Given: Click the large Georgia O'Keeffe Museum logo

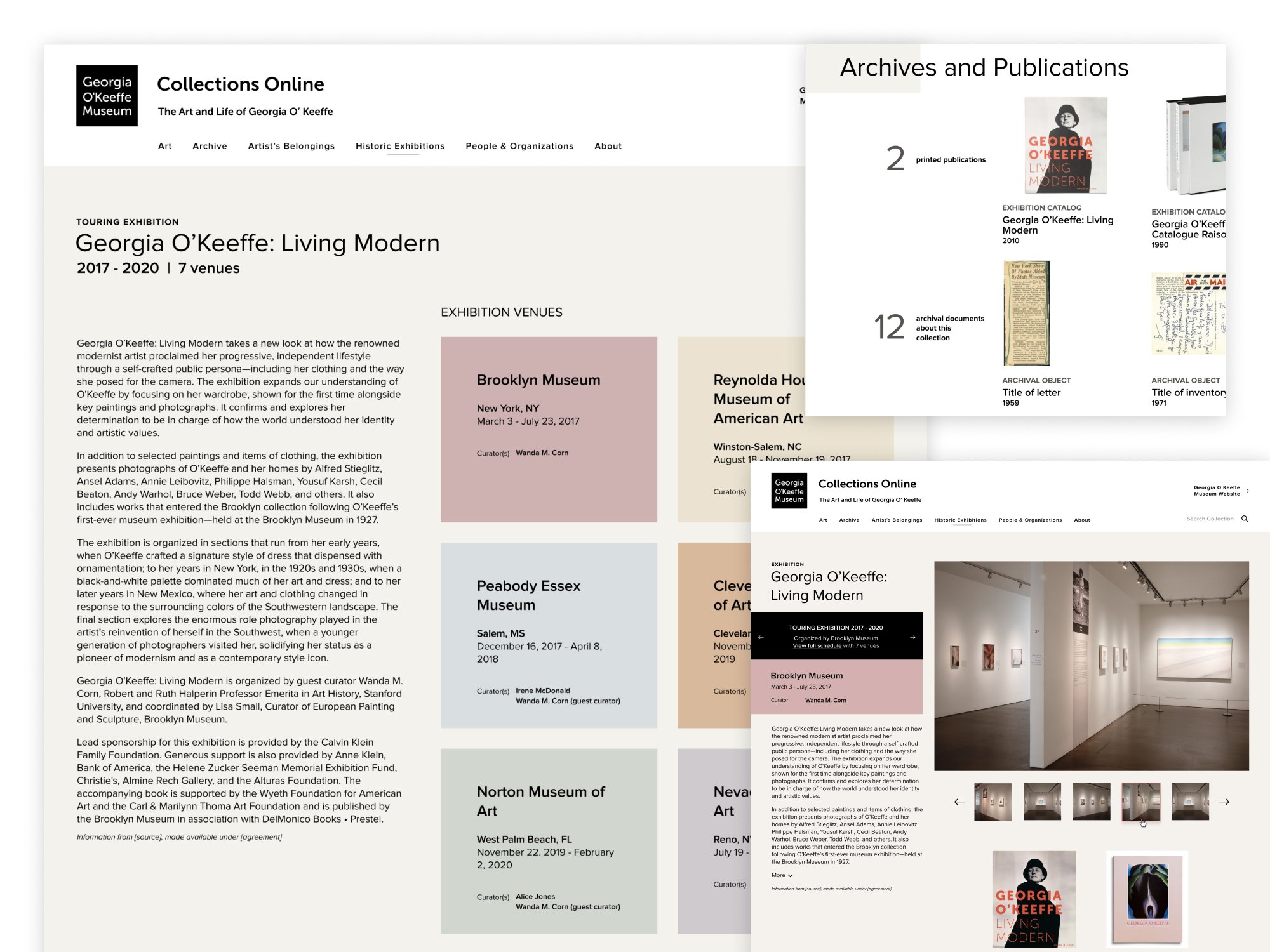Looking at the screenshot, I should pos(107,96).
